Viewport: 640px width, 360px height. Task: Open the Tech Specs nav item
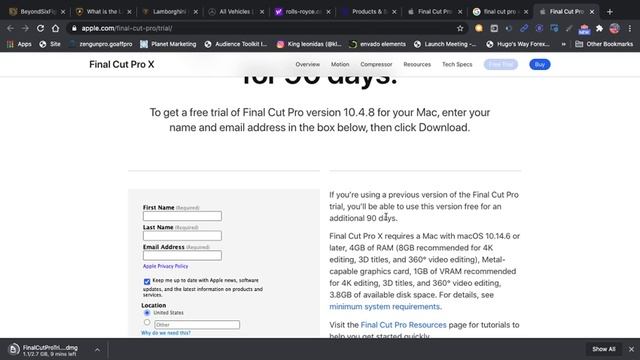click(457, 64)
